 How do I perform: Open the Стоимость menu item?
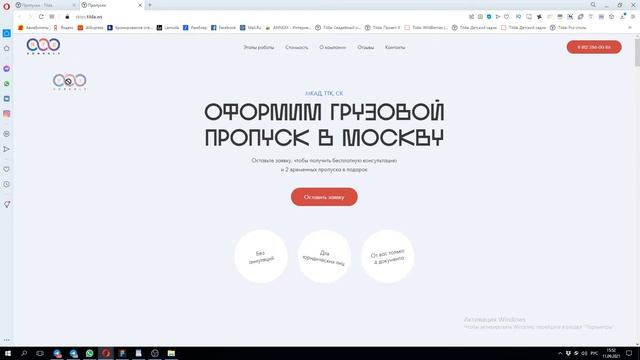click(x=297, y=47)
